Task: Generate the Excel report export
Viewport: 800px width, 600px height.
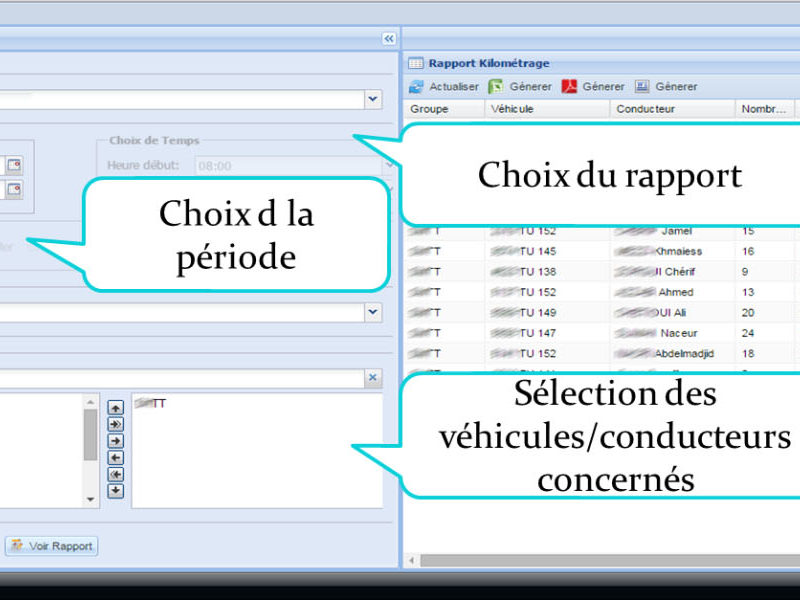Action: [495, 87]
